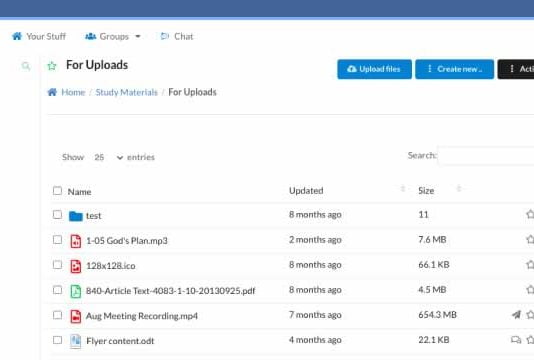The height and width of the screenshot is (360, 534).
Task: Click the Flyer content.odt document icon
Action: [76, 341]
